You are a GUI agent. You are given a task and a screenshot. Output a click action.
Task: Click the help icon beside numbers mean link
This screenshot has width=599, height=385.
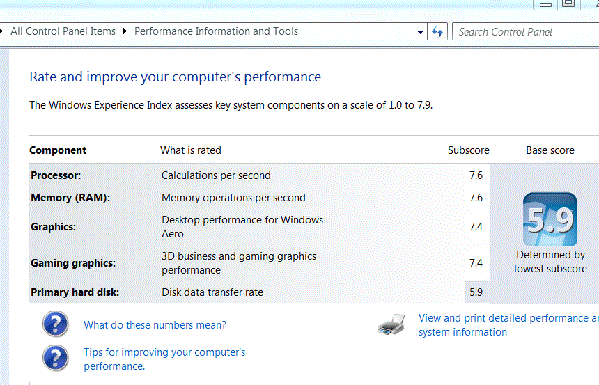(56, 324)
